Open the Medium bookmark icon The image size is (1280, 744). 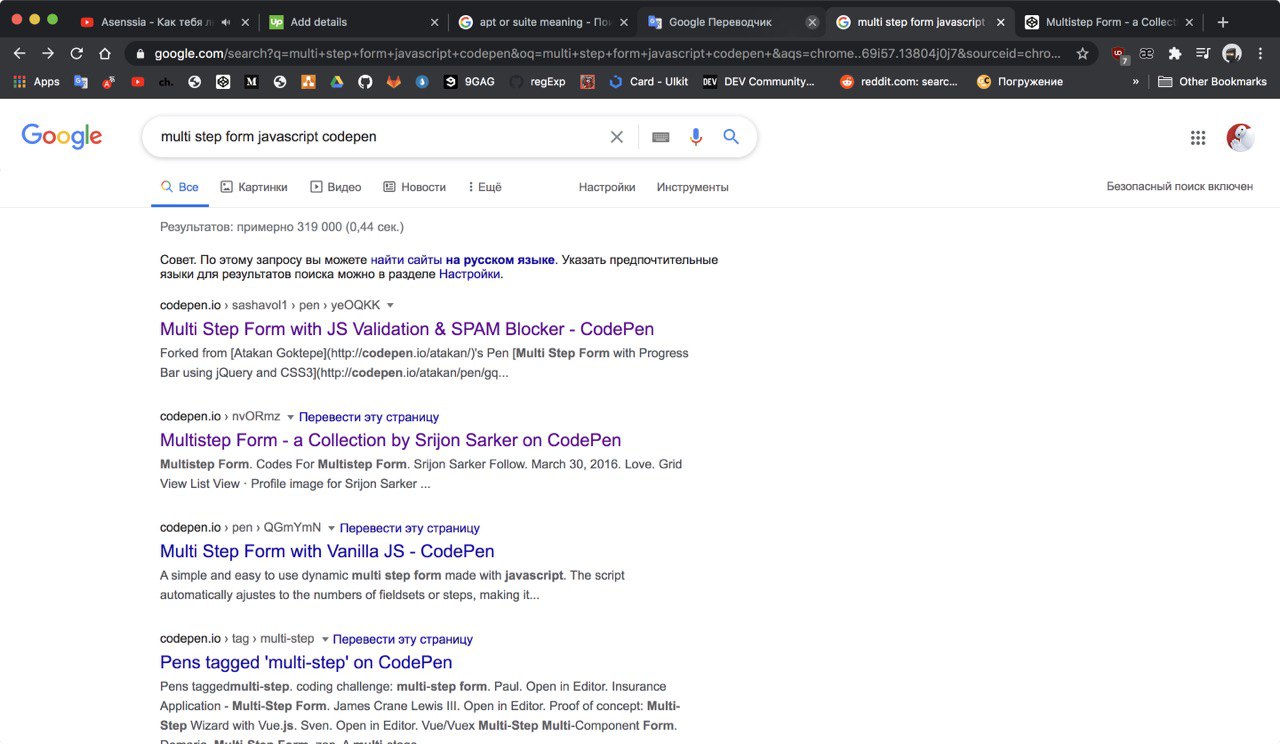(252, 82)
